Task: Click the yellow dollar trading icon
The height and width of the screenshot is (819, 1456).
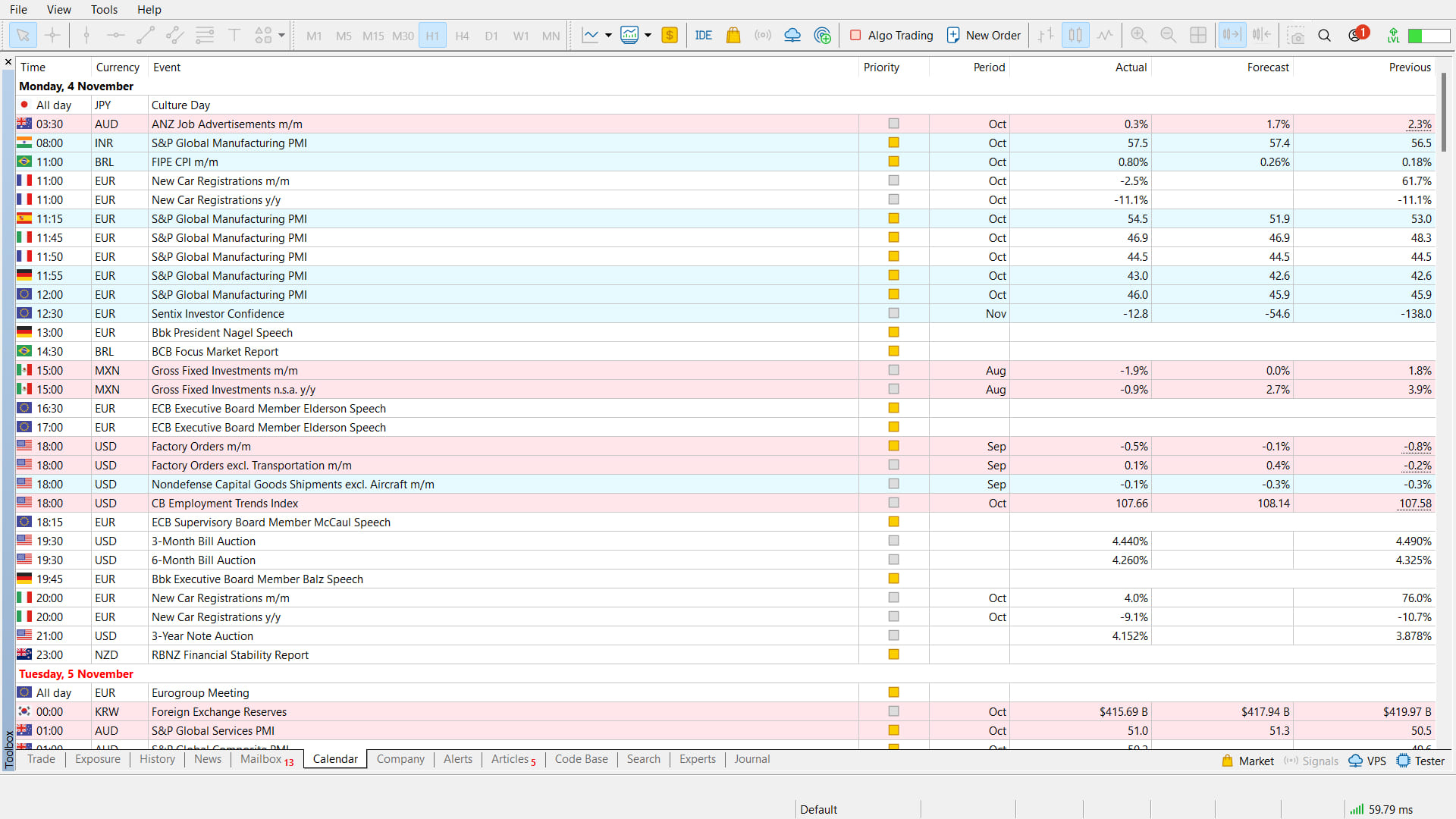Action: [670, 35]
